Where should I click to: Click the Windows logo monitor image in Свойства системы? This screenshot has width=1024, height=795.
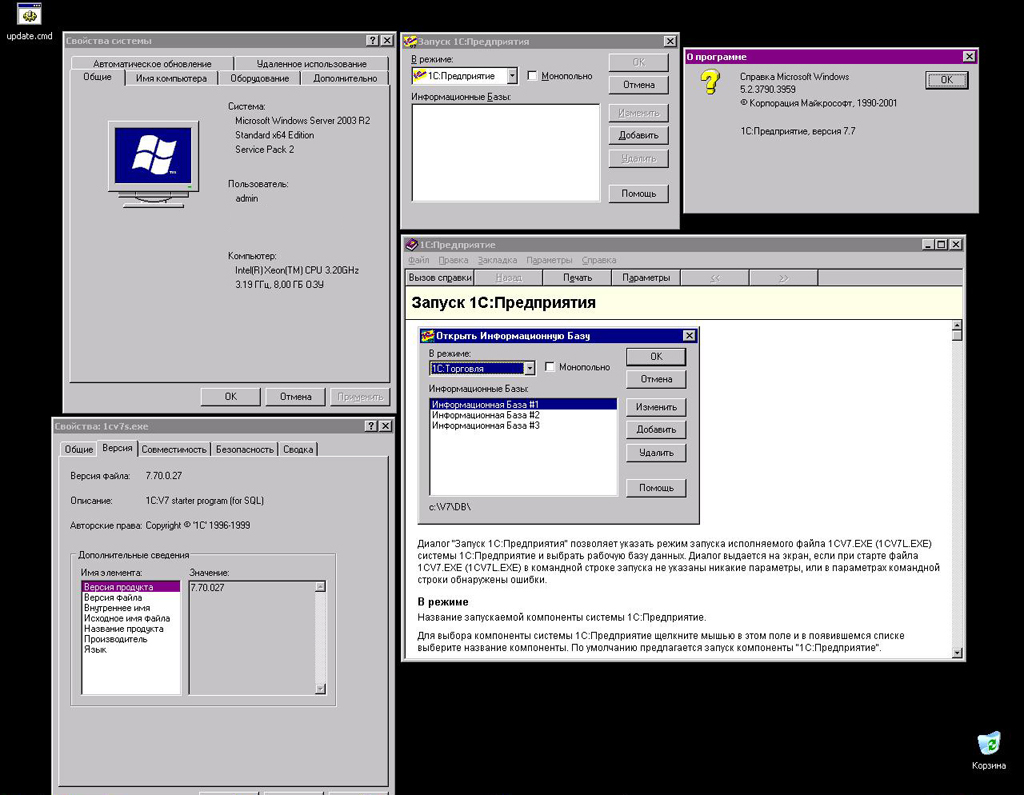153,164
